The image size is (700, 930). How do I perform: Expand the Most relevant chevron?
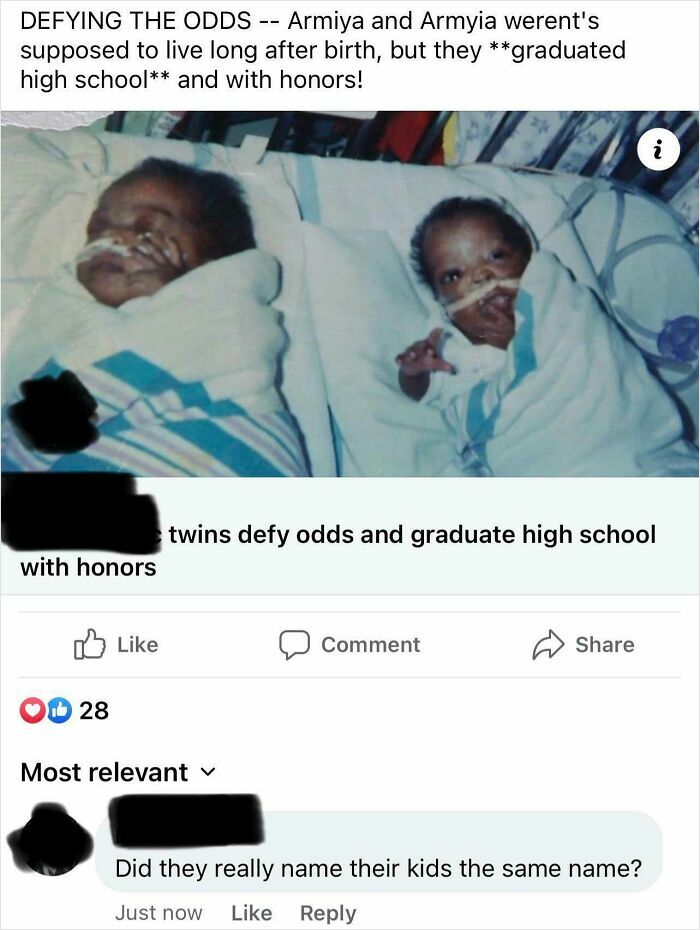(x=208, y=773)
